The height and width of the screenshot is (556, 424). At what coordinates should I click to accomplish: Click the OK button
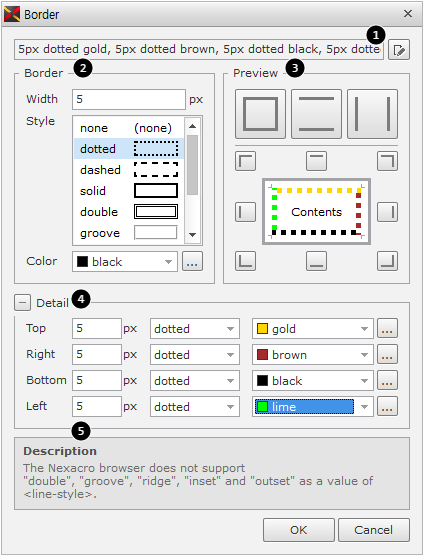pos(299,530)
